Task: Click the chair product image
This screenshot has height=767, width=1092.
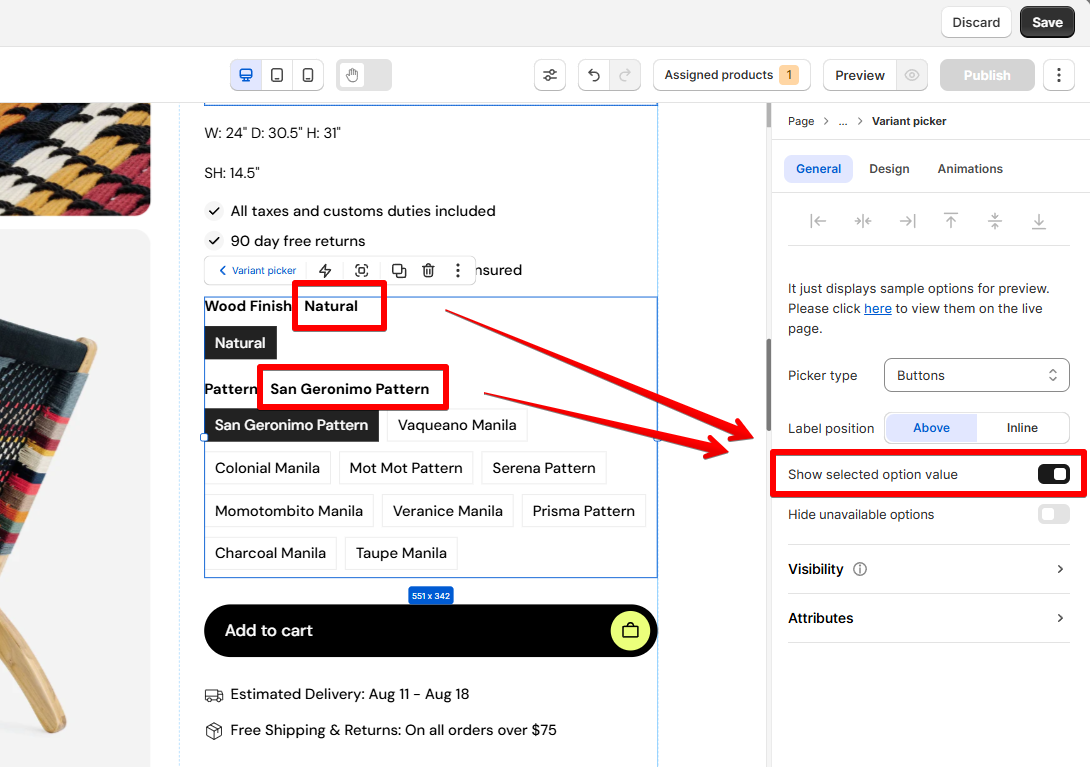Action: point(75,498)
